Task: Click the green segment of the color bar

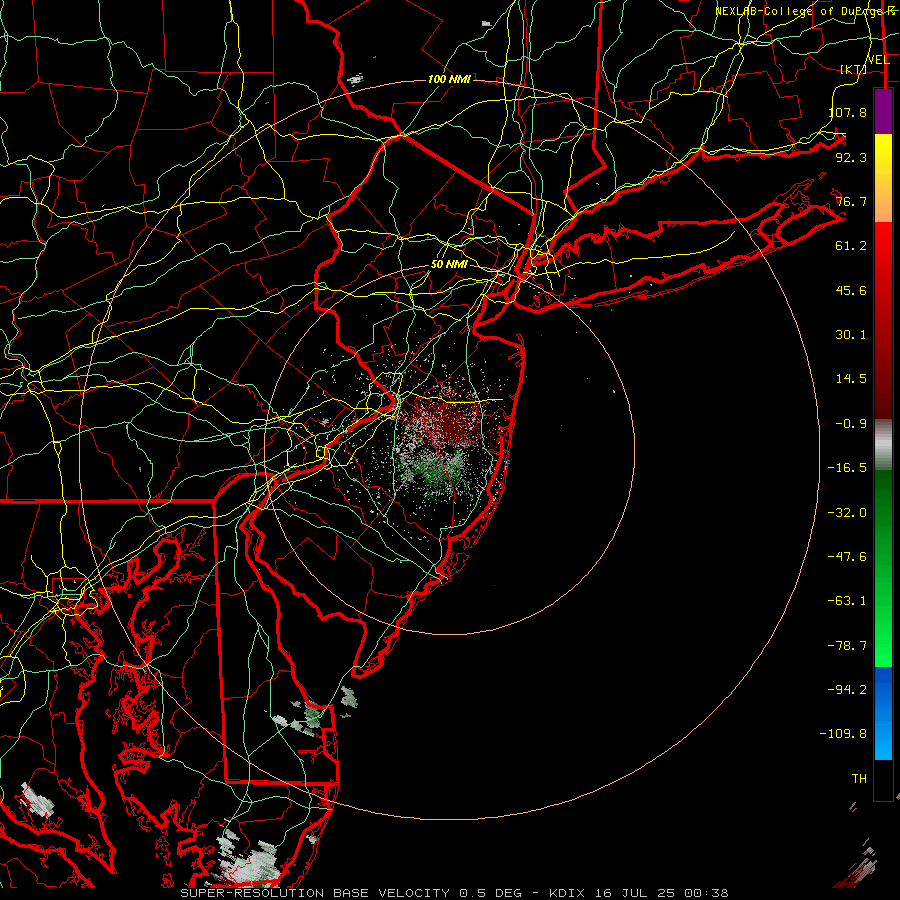Action: pos(883,568)
